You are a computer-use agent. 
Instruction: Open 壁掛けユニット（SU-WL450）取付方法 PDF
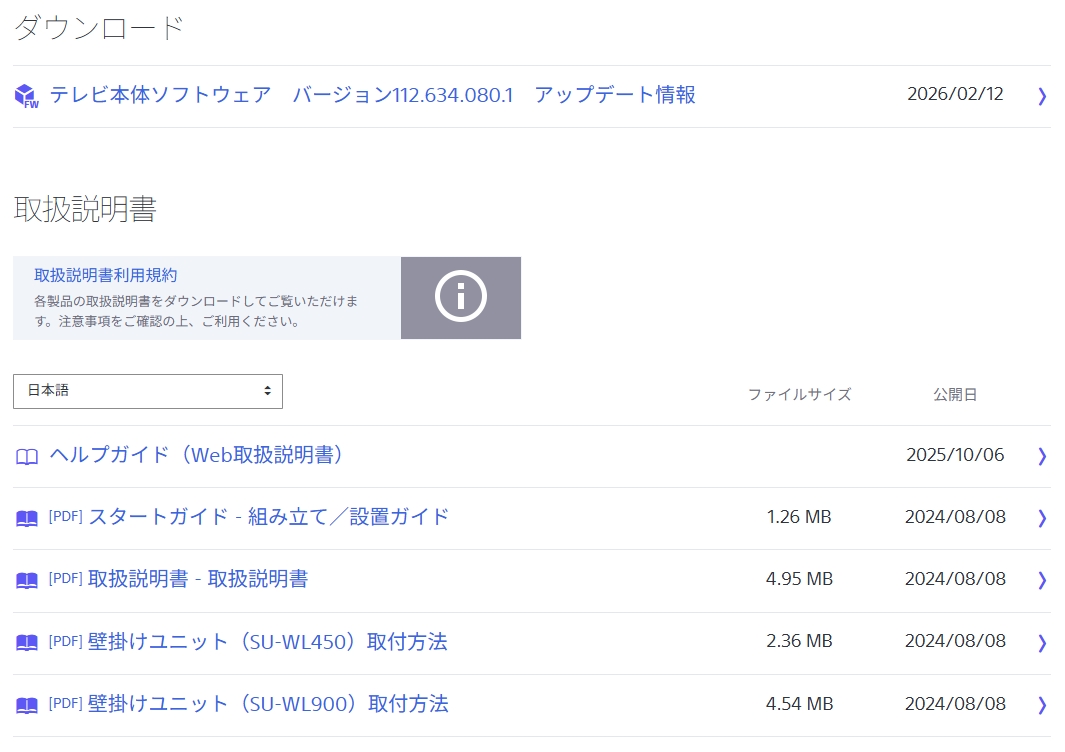[x=267, y=641]
